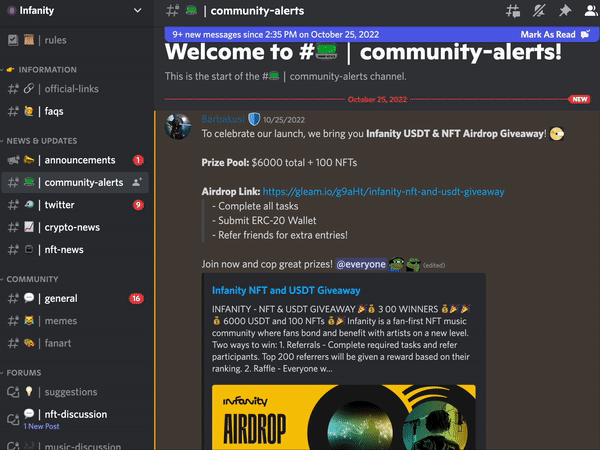Click the 1 New Post label

coord(41,426)
